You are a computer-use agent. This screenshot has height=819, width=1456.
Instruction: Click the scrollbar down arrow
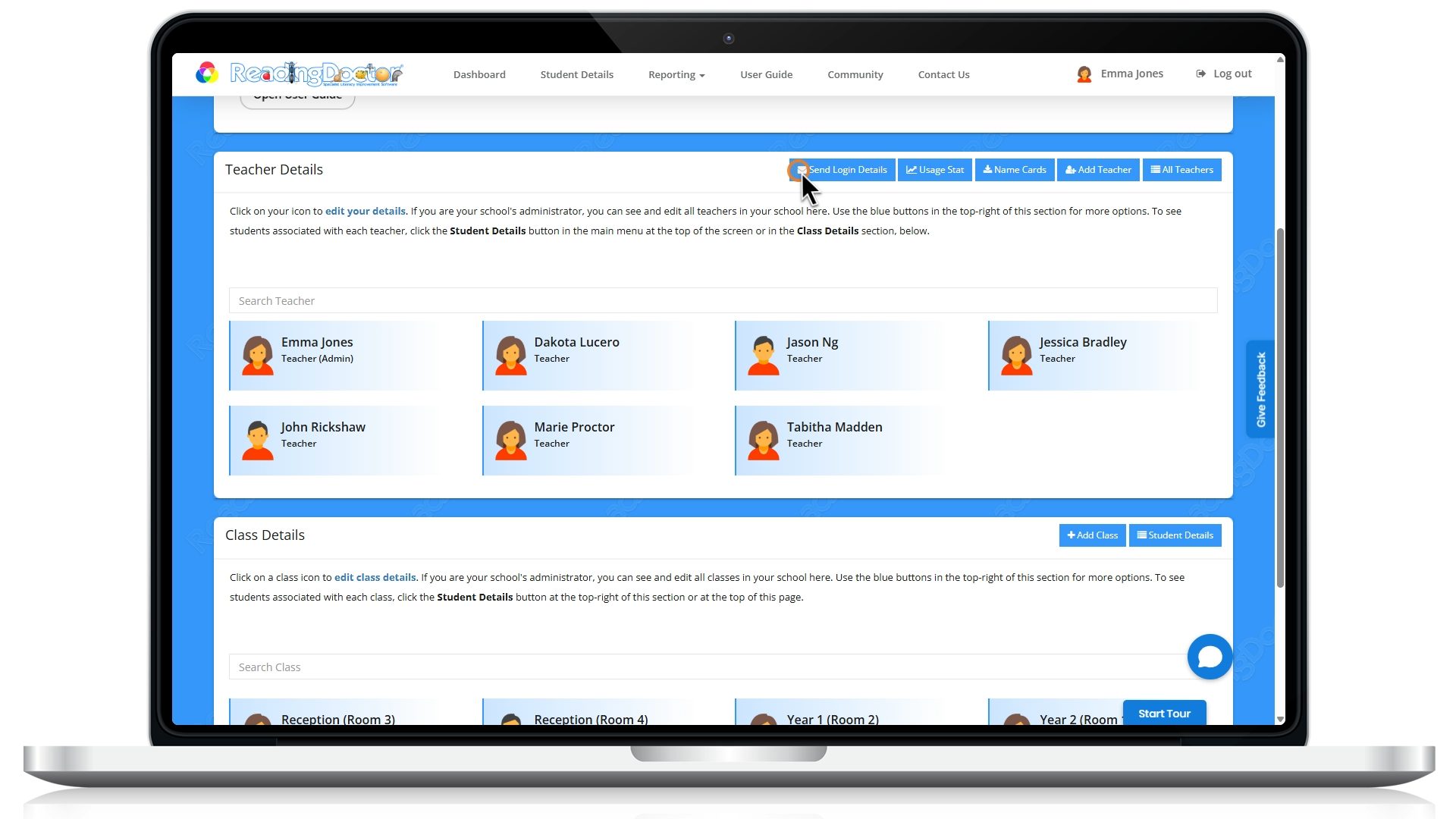tap(1280, 719)
